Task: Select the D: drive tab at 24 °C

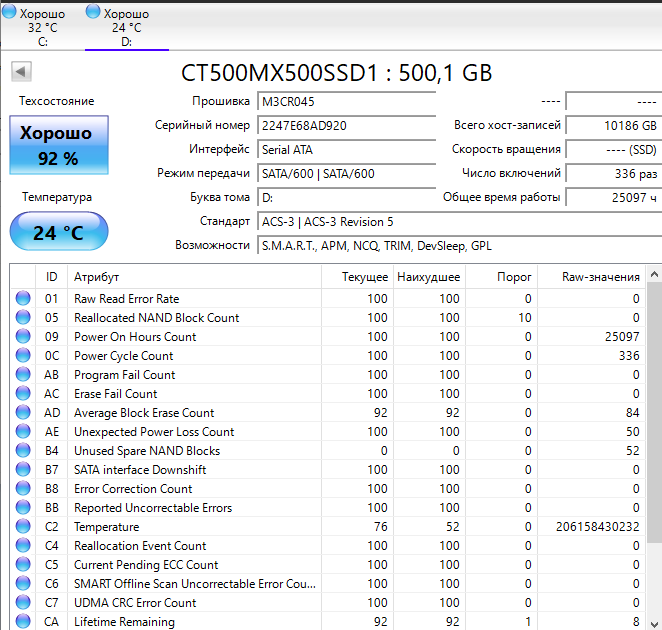Action: [x=127, y=26]
